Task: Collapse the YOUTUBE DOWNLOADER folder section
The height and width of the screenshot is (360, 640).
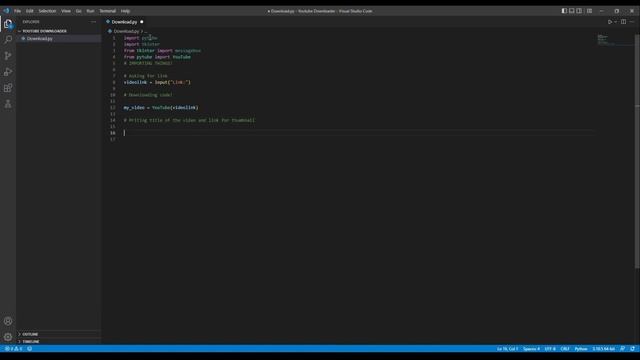Action: pos(44,31)
